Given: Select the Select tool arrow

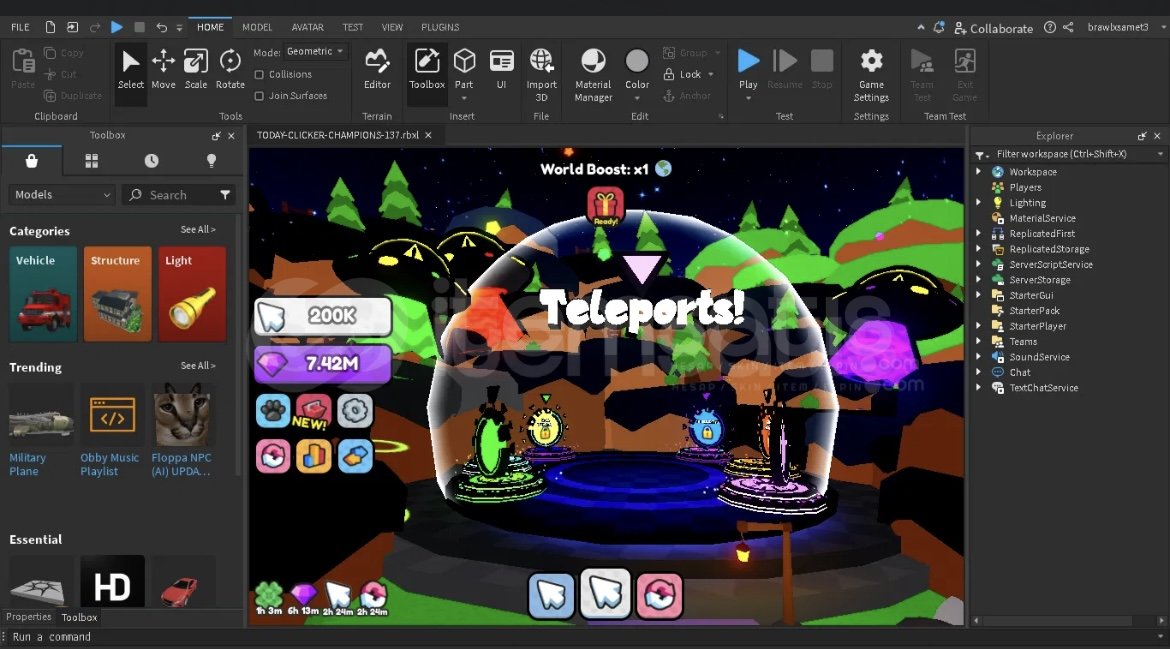Looking at the screenshot, I should pyautogui.click(x=131, y=69).
